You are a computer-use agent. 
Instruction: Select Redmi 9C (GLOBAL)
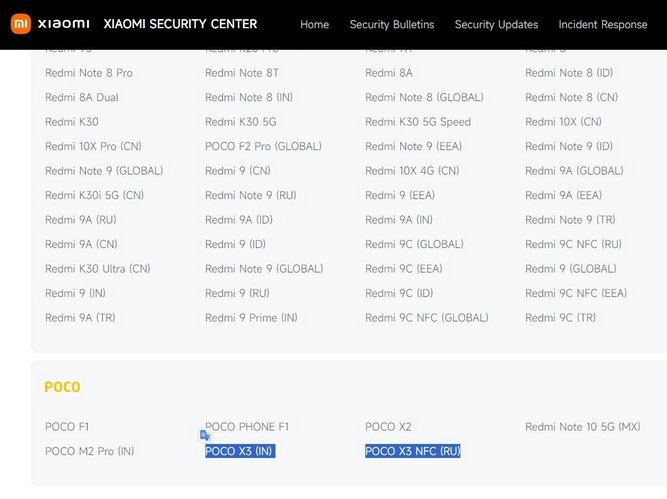pyautogui.click(x=414, y=244)
